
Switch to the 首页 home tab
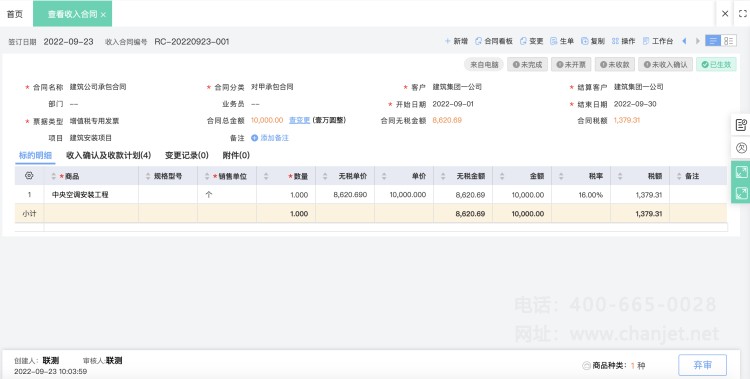click(15, 14)
